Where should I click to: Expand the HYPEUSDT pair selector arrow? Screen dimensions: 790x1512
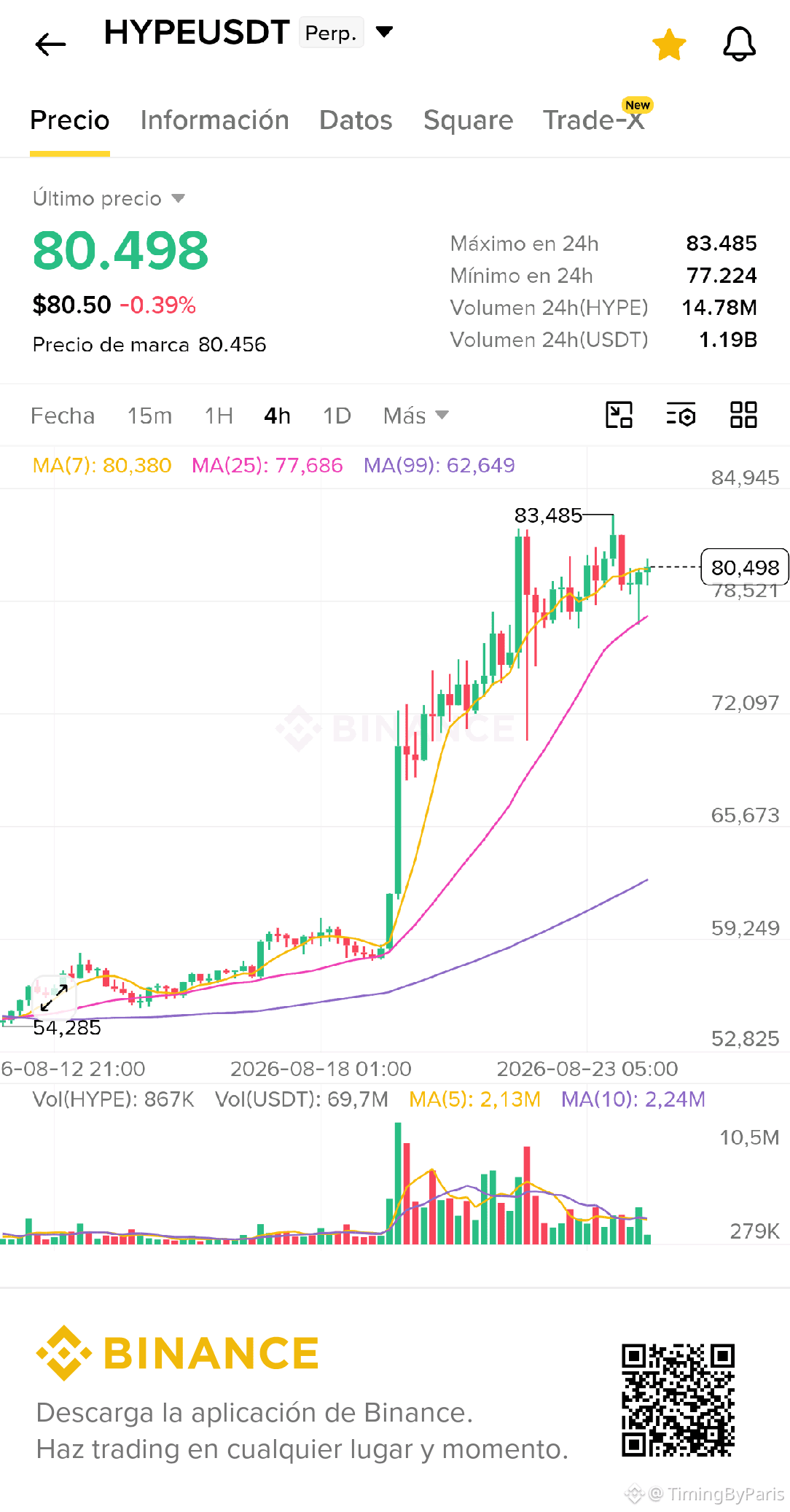pyautogui.click(x=384, y=32)
